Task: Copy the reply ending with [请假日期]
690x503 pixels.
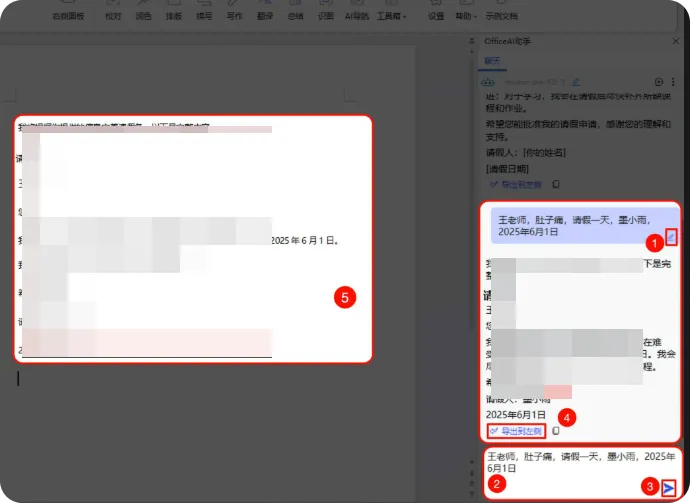Action: [x=556, y=184]
